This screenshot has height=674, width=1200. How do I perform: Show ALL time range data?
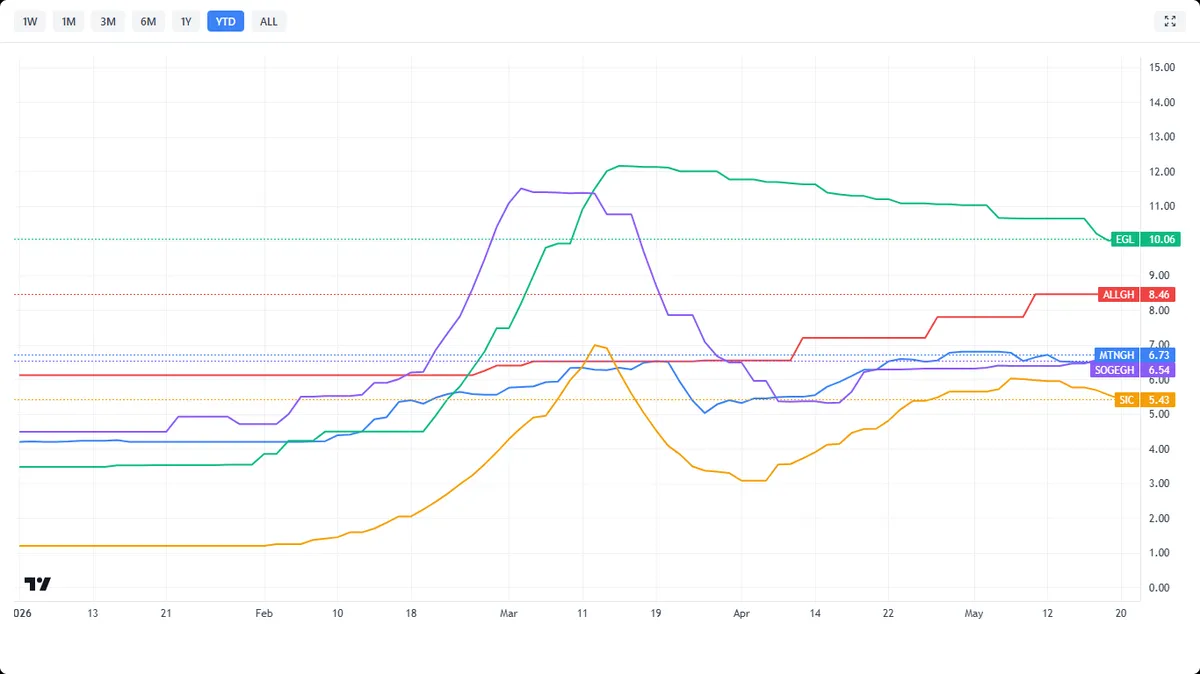coord(269,21)
